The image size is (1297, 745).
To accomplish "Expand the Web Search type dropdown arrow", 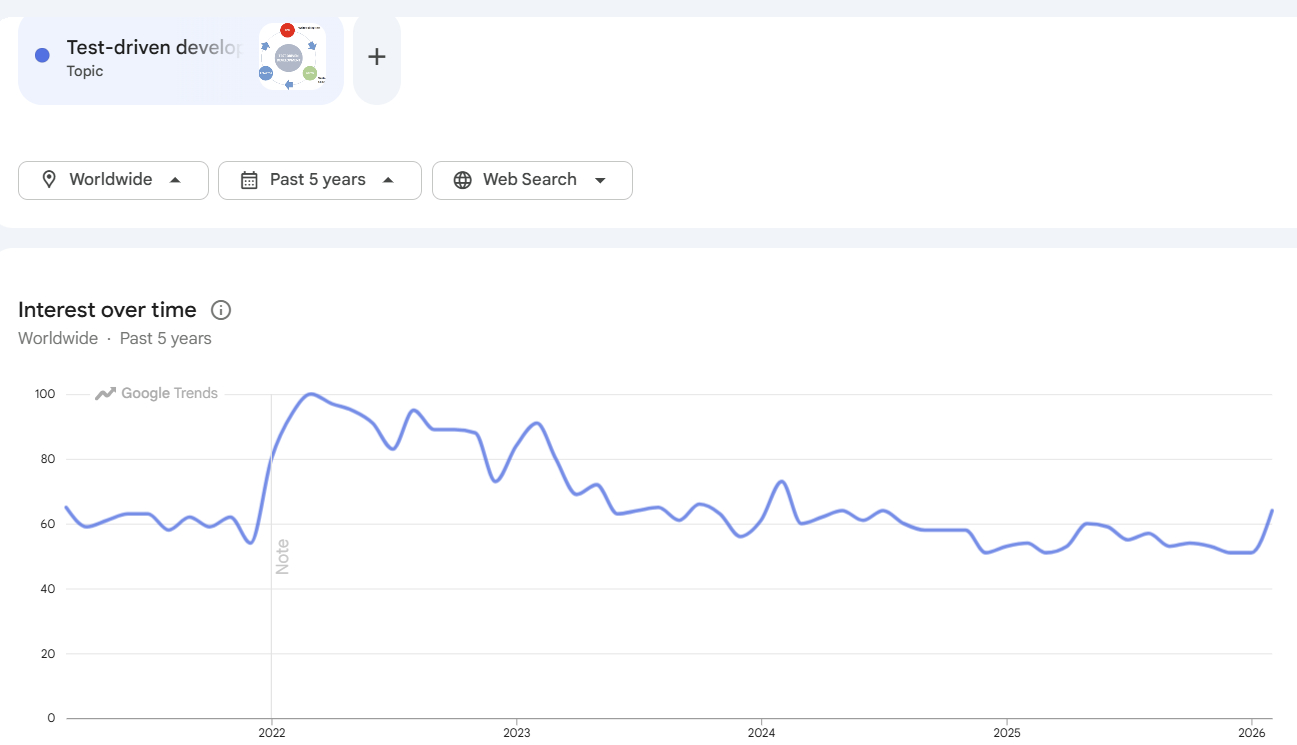I will pos(600,180).
